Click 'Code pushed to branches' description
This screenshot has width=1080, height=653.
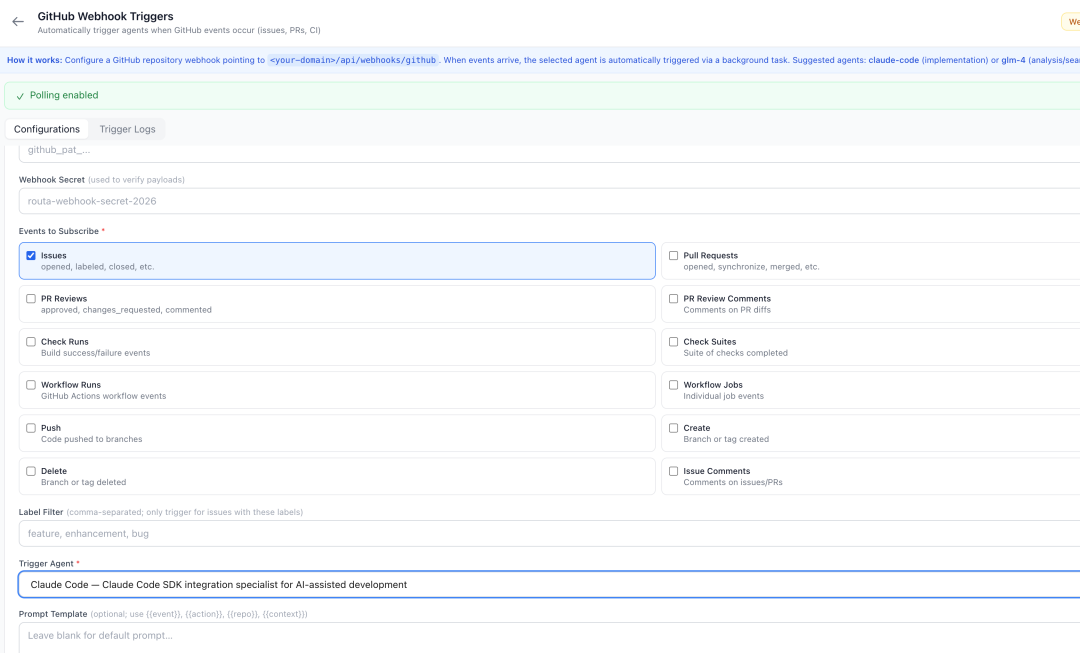coord(92,439)
